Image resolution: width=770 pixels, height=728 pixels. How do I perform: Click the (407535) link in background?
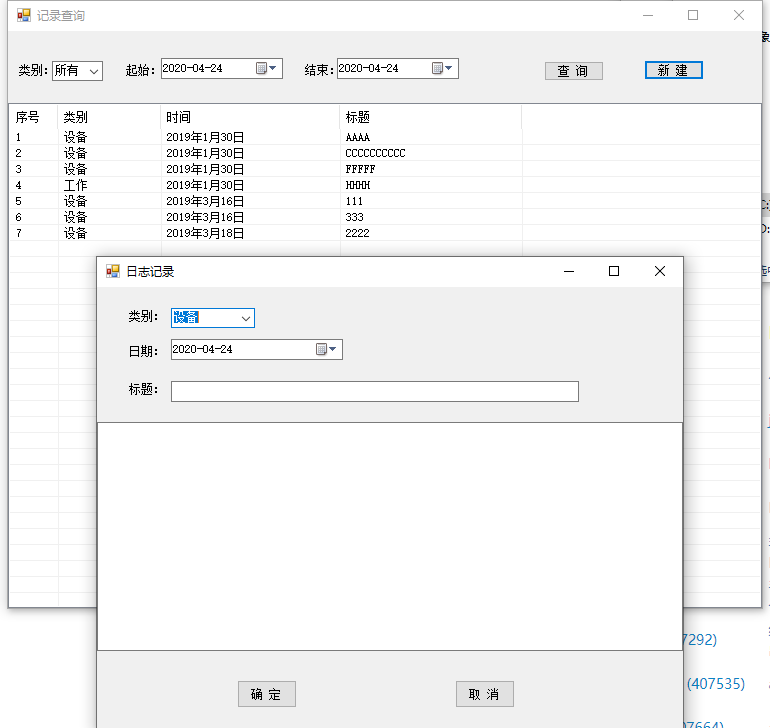(715, 683)
